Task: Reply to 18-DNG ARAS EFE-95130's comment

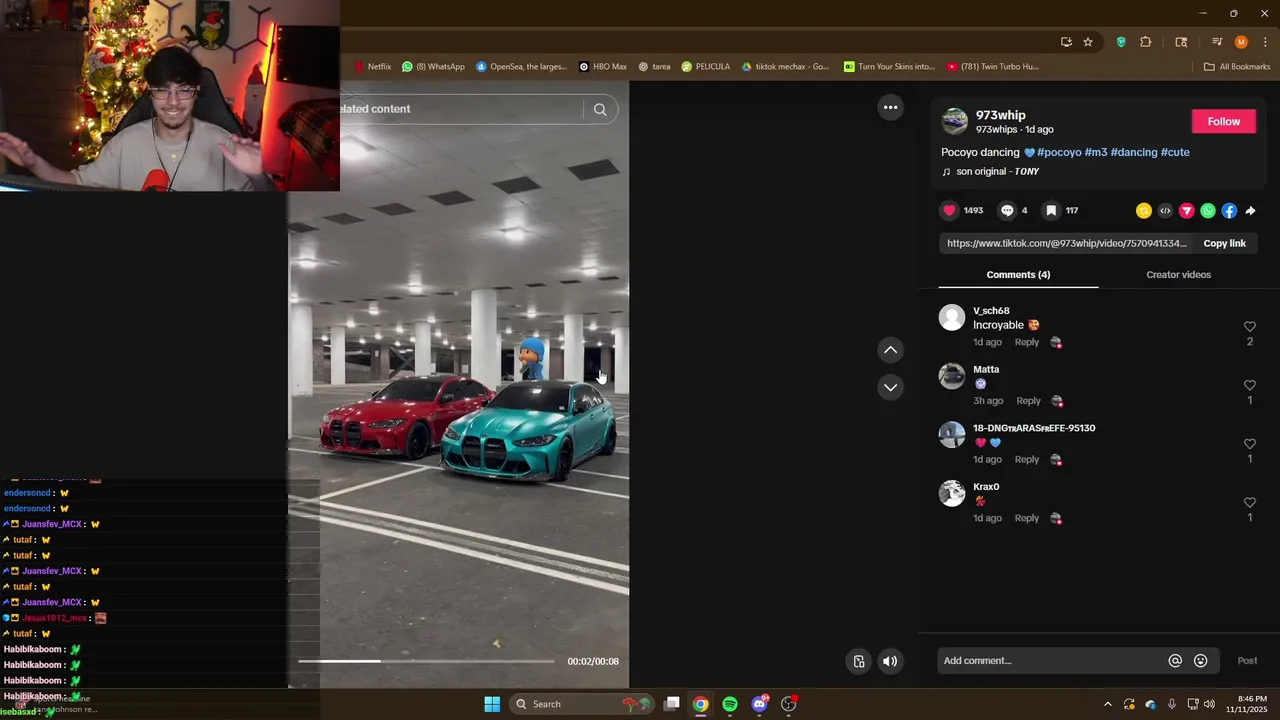Action: coord(1027,460)
